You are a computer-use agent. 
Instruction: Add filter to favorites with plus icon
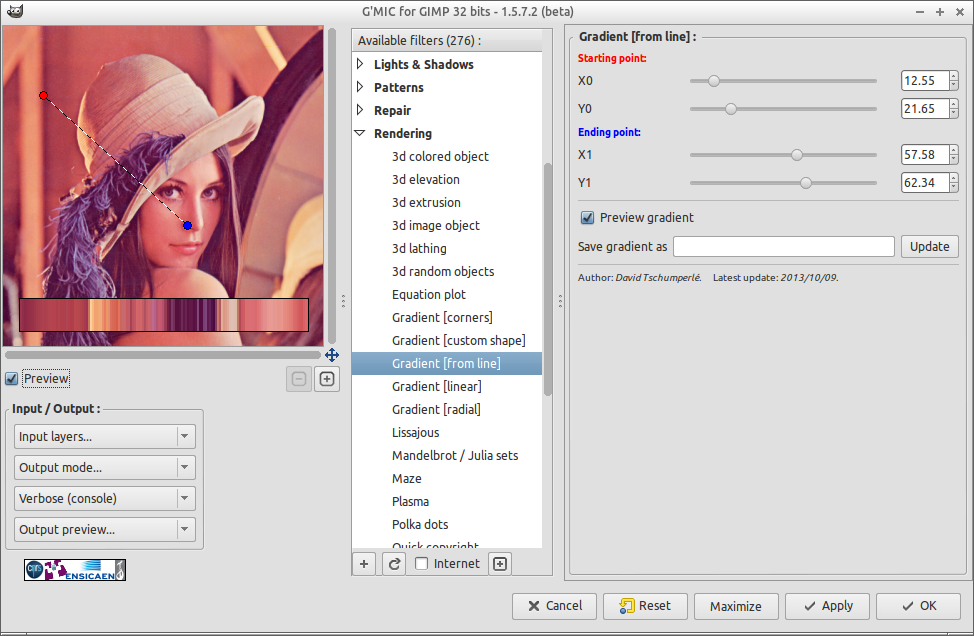pyautogui.click(x=364, y=564)
